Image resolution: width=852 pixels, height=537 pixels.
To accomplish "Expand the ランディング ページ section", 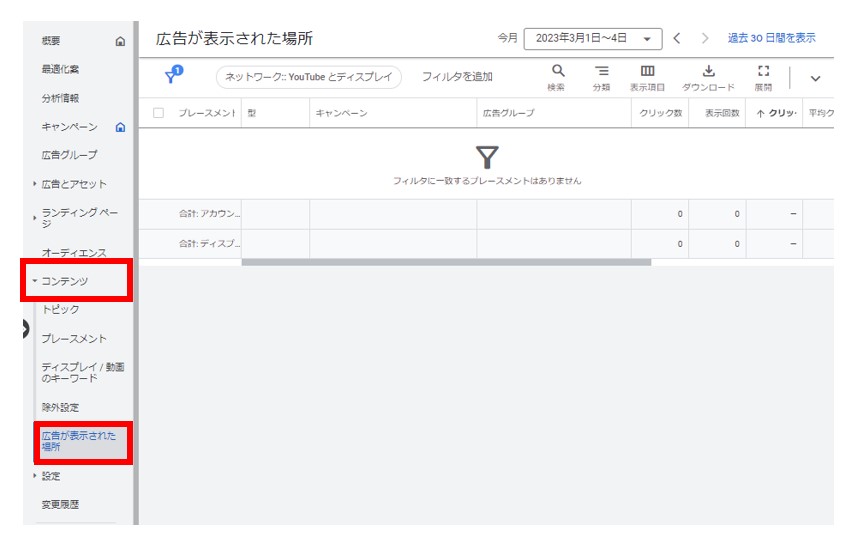I will [x=35, y=218].
